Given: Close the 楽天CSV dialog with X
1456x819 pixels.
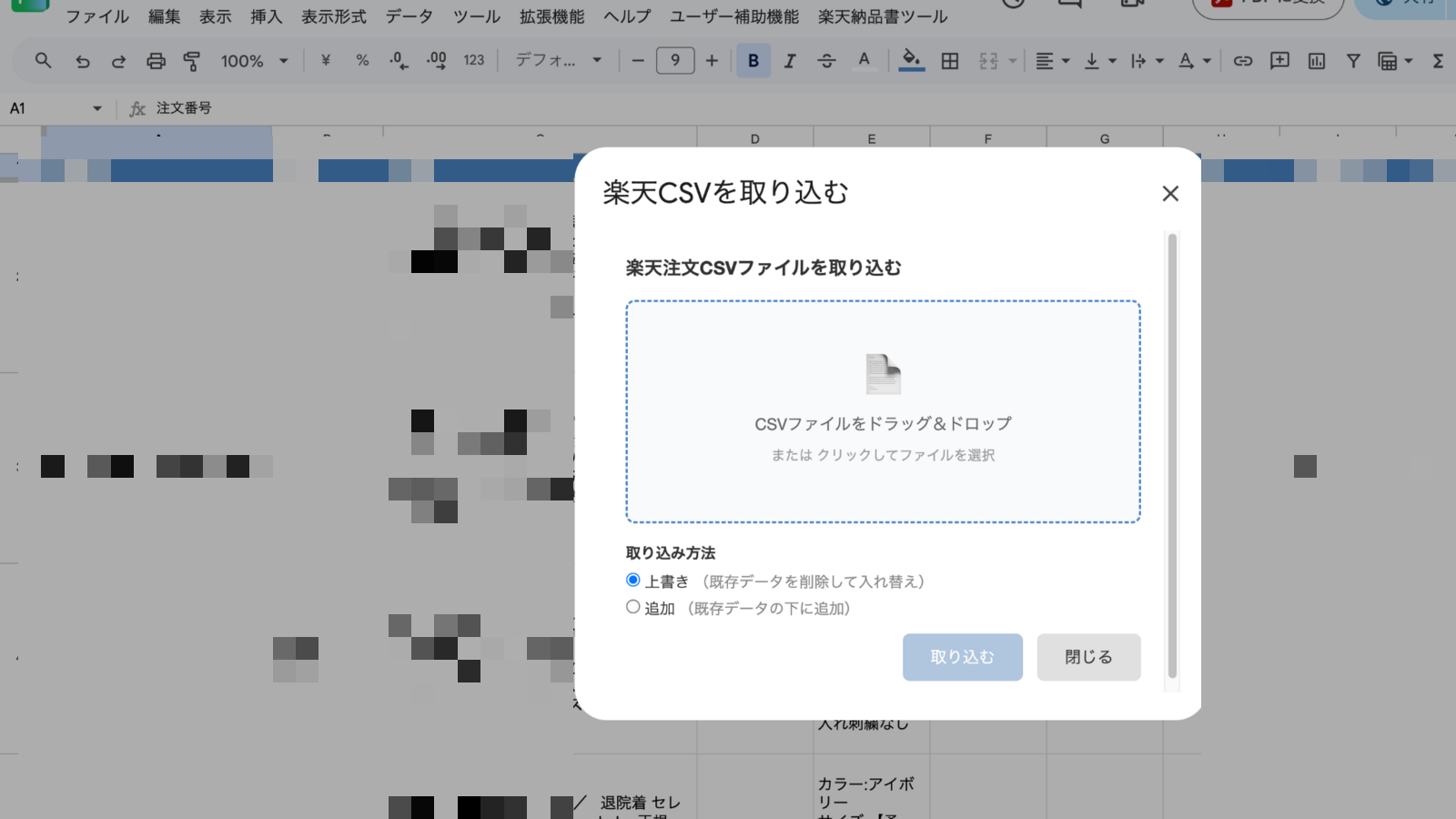Looking at the screenshot, I should pos(1170,194).
